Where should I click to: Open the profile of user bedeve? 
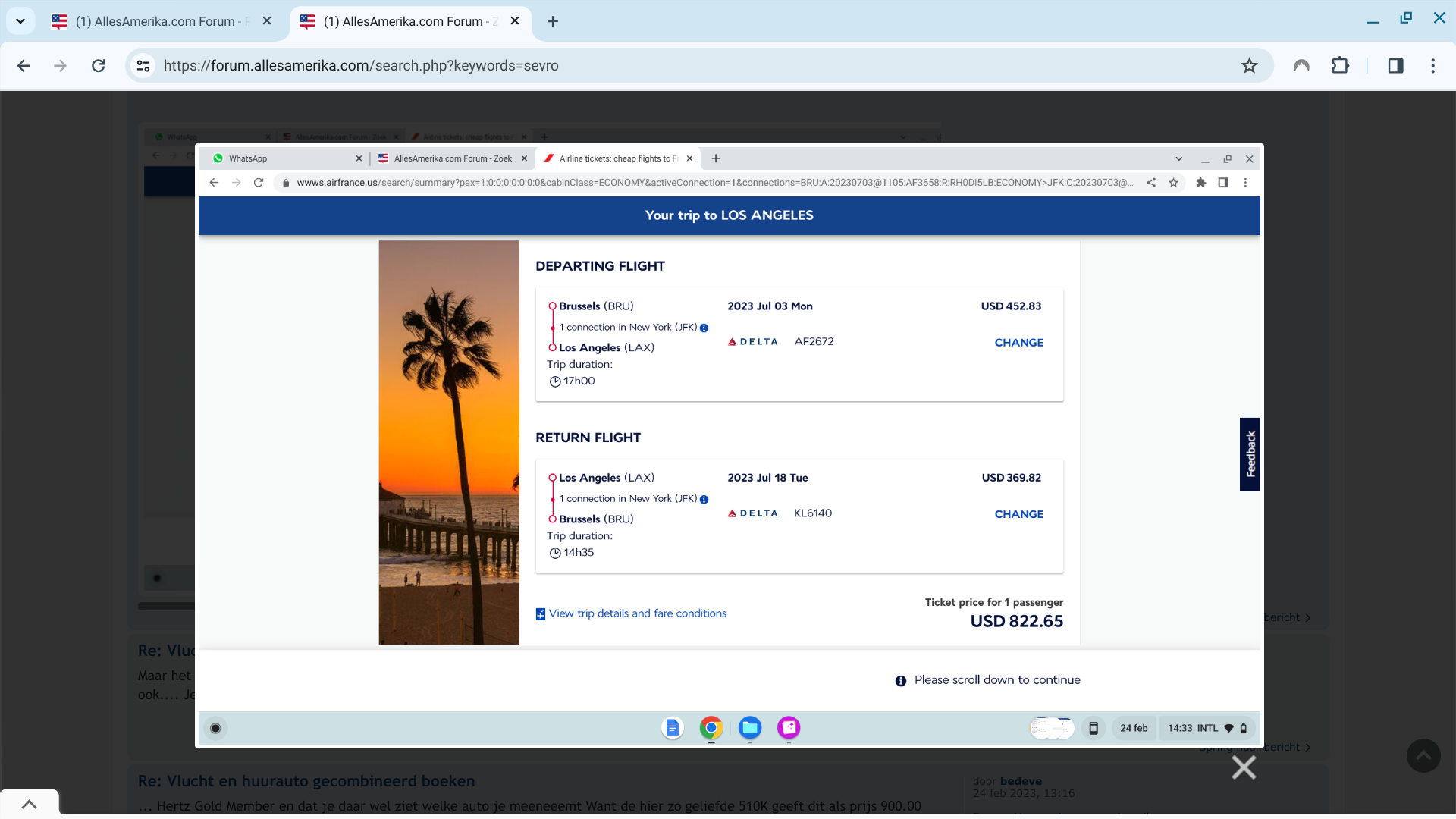(x=1021, y=781)
